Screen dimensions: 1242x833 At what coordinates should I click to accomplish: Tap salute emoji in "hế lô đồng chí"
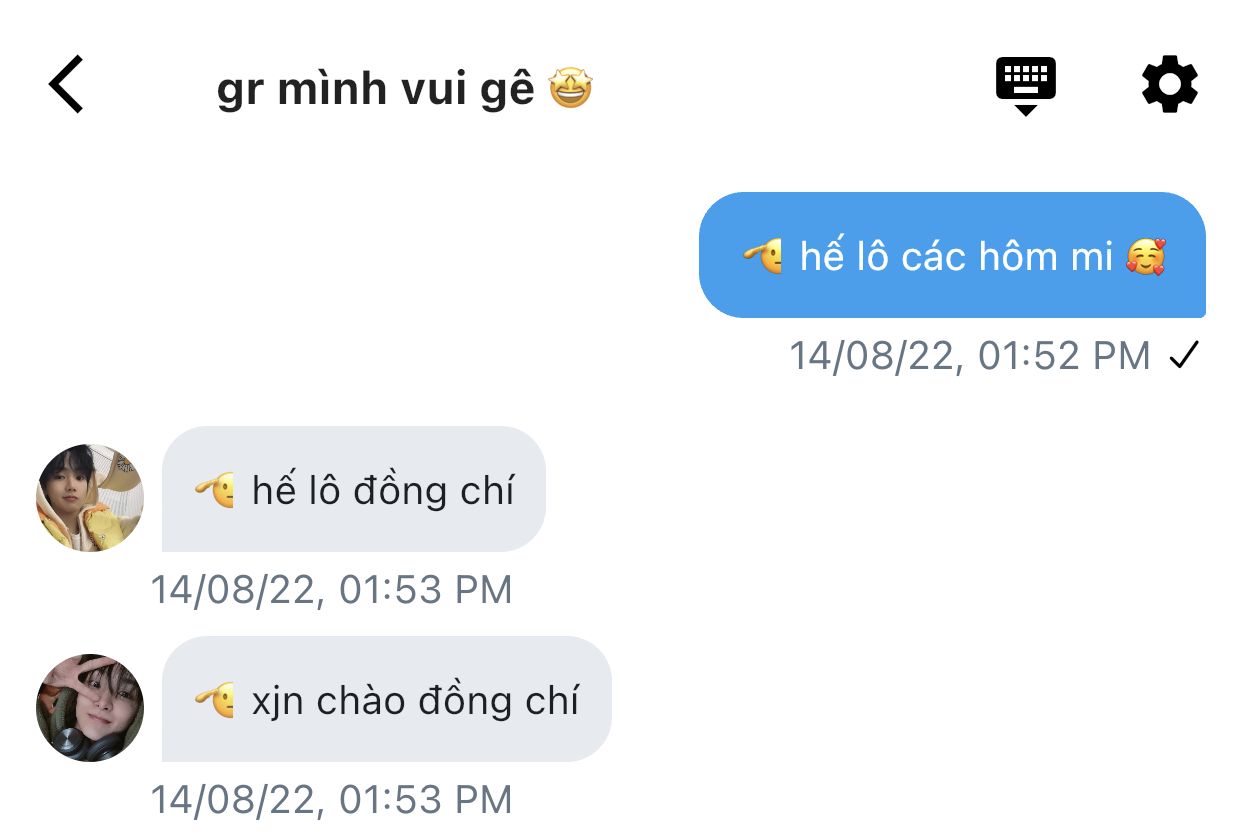click(215, 490)
